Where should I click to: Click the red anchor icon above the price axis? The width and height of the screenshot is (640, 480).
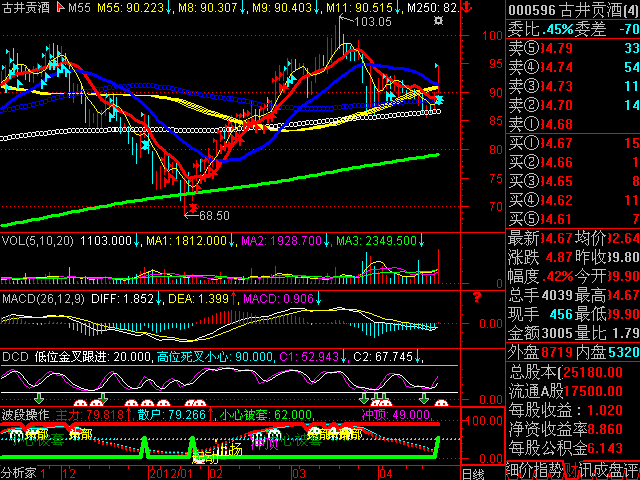pos(467,7)
